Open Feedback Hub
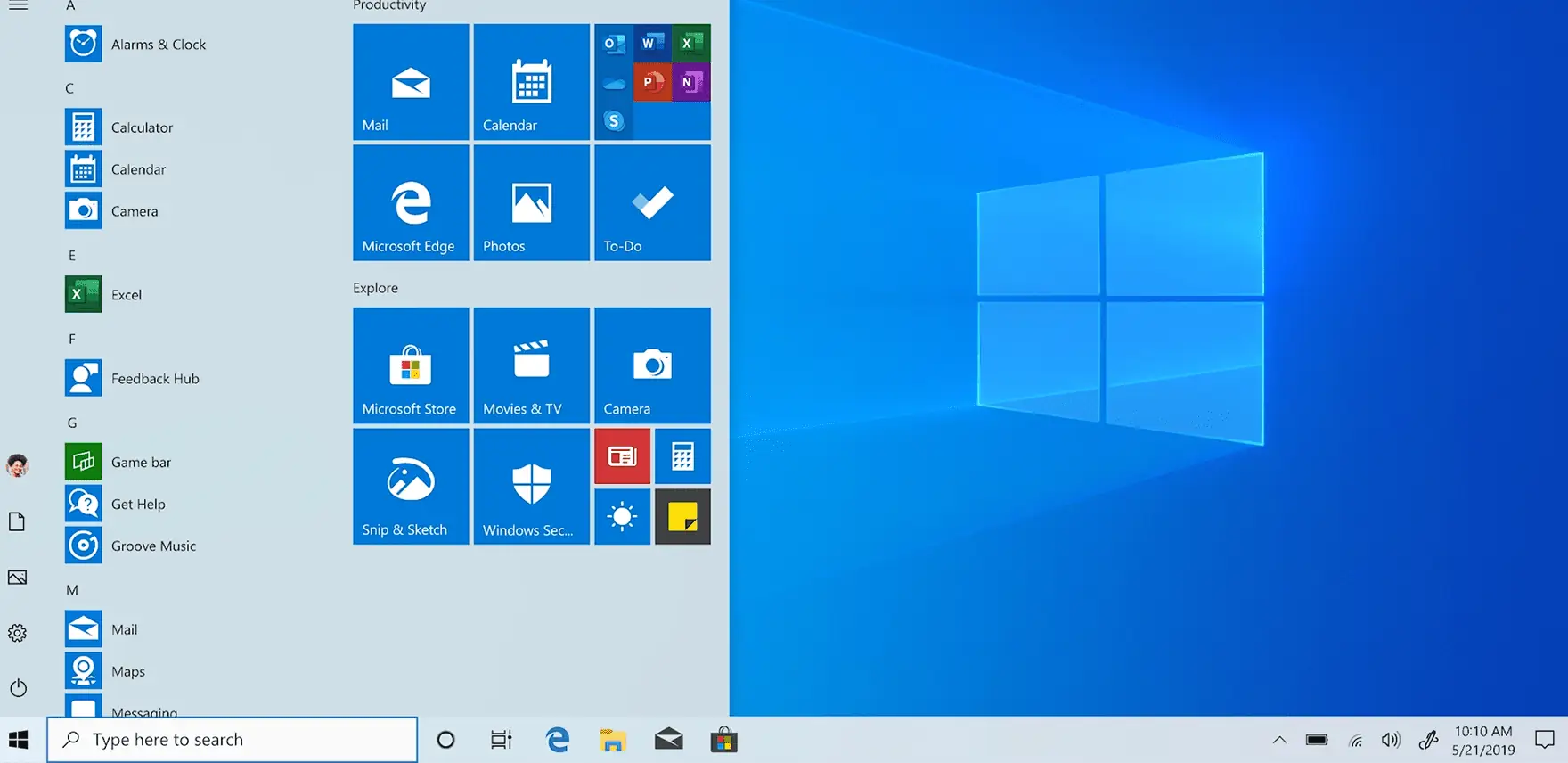Viewport: 1568px width, 763px height. click(132, 379)
